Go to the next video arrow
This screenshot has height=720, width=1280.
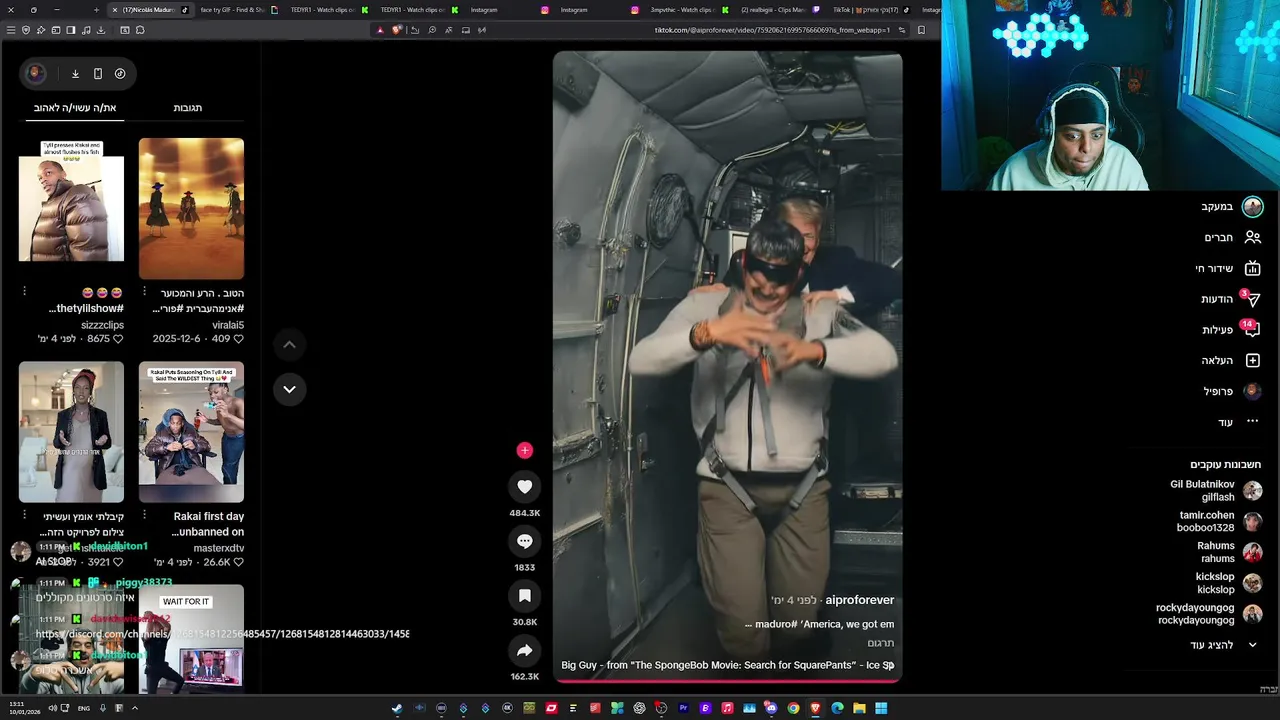[x=289, y=389]
